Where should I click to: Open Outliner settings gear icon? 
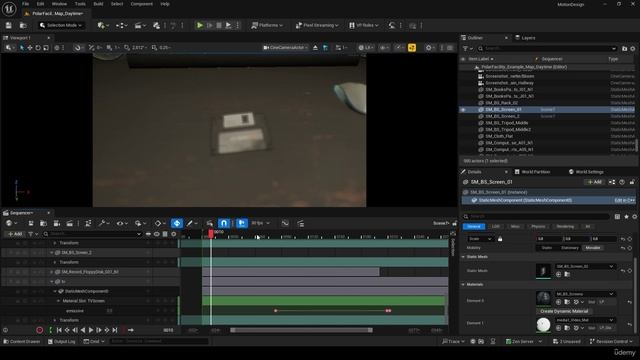633,49
